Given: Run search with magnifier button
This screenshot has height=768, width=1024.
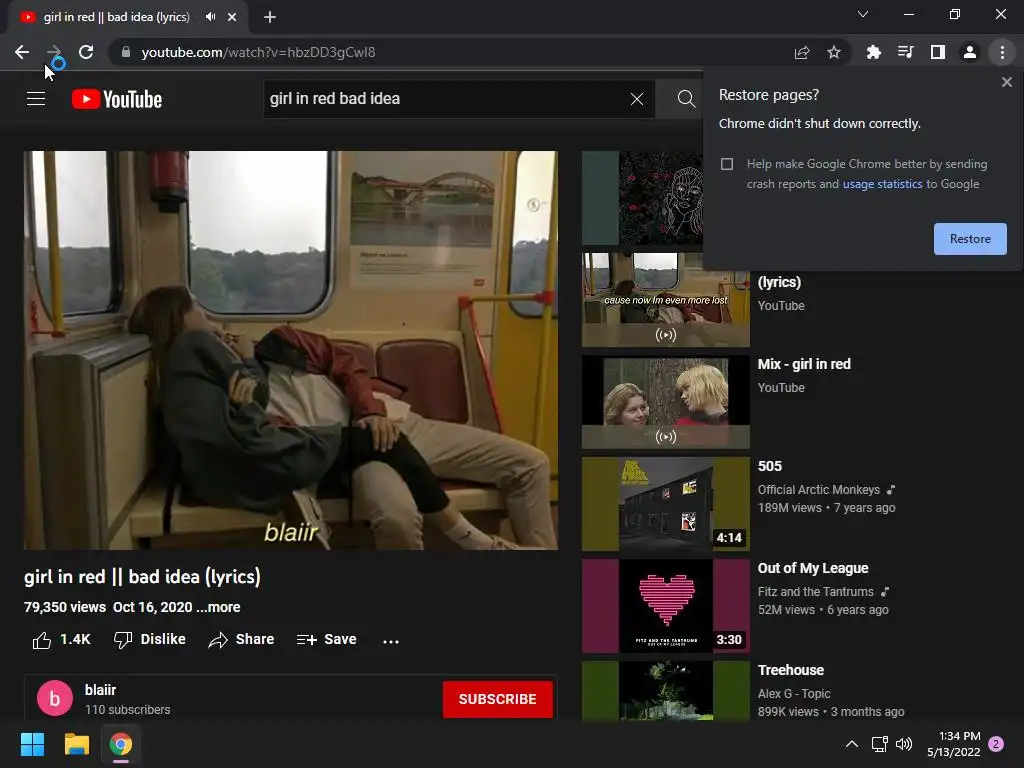Looking at the screenshot, I should click(x=686, y=99).
